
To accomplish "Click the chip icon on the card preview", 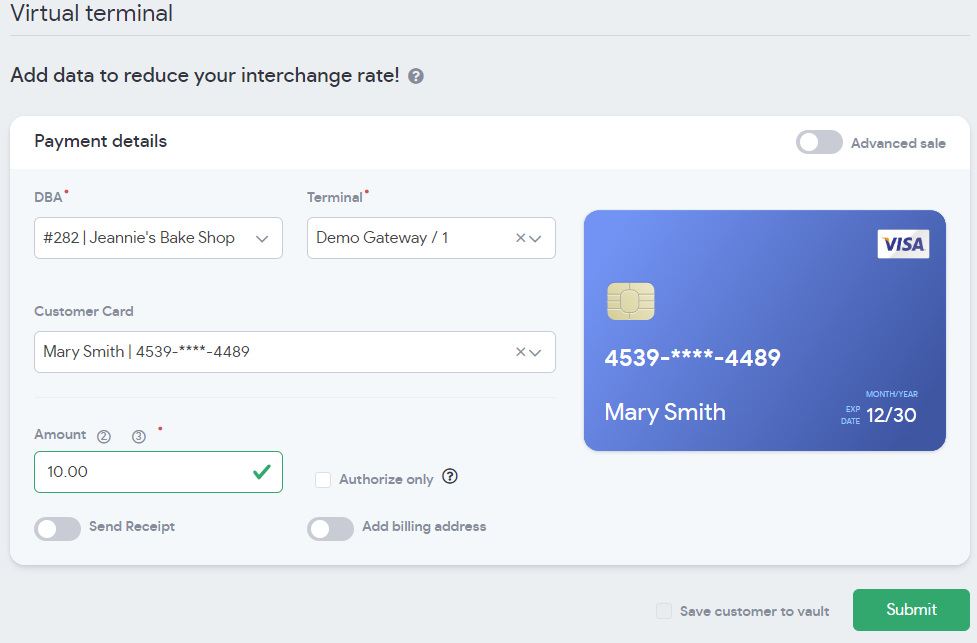I will (630, 301).
